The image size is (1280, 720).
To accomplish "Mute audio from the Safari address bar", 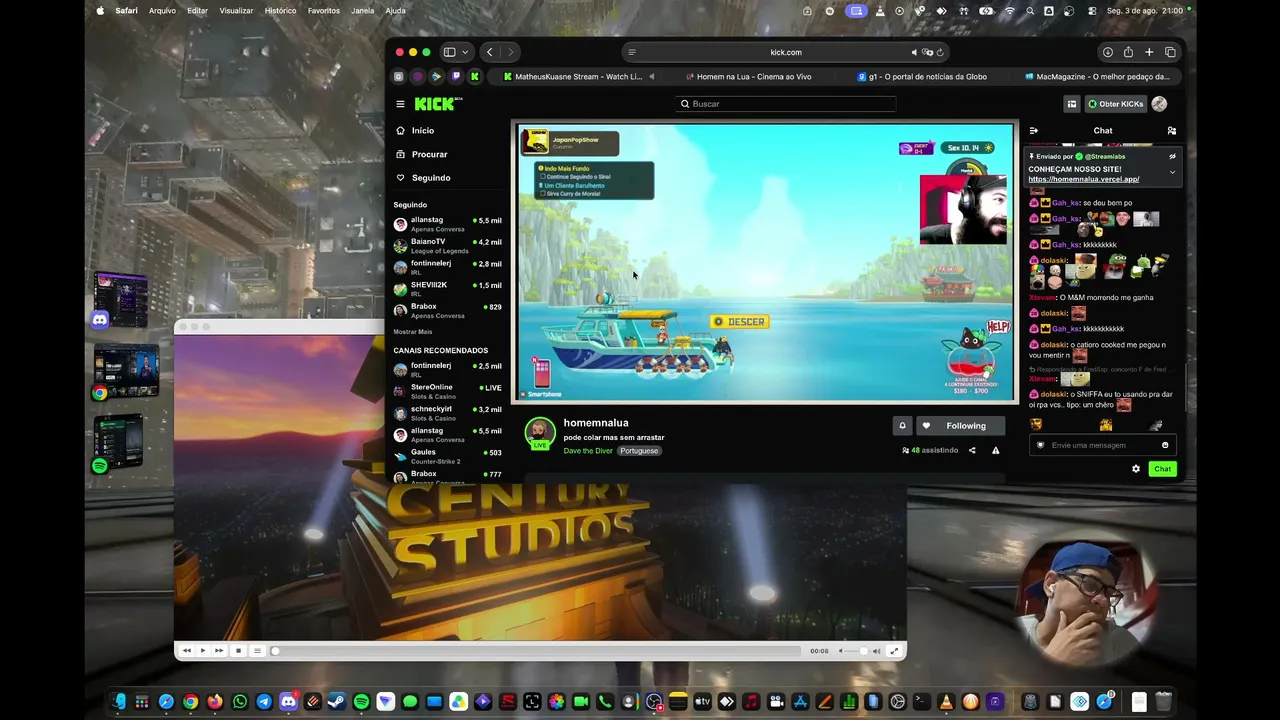I will coord(914,52).
